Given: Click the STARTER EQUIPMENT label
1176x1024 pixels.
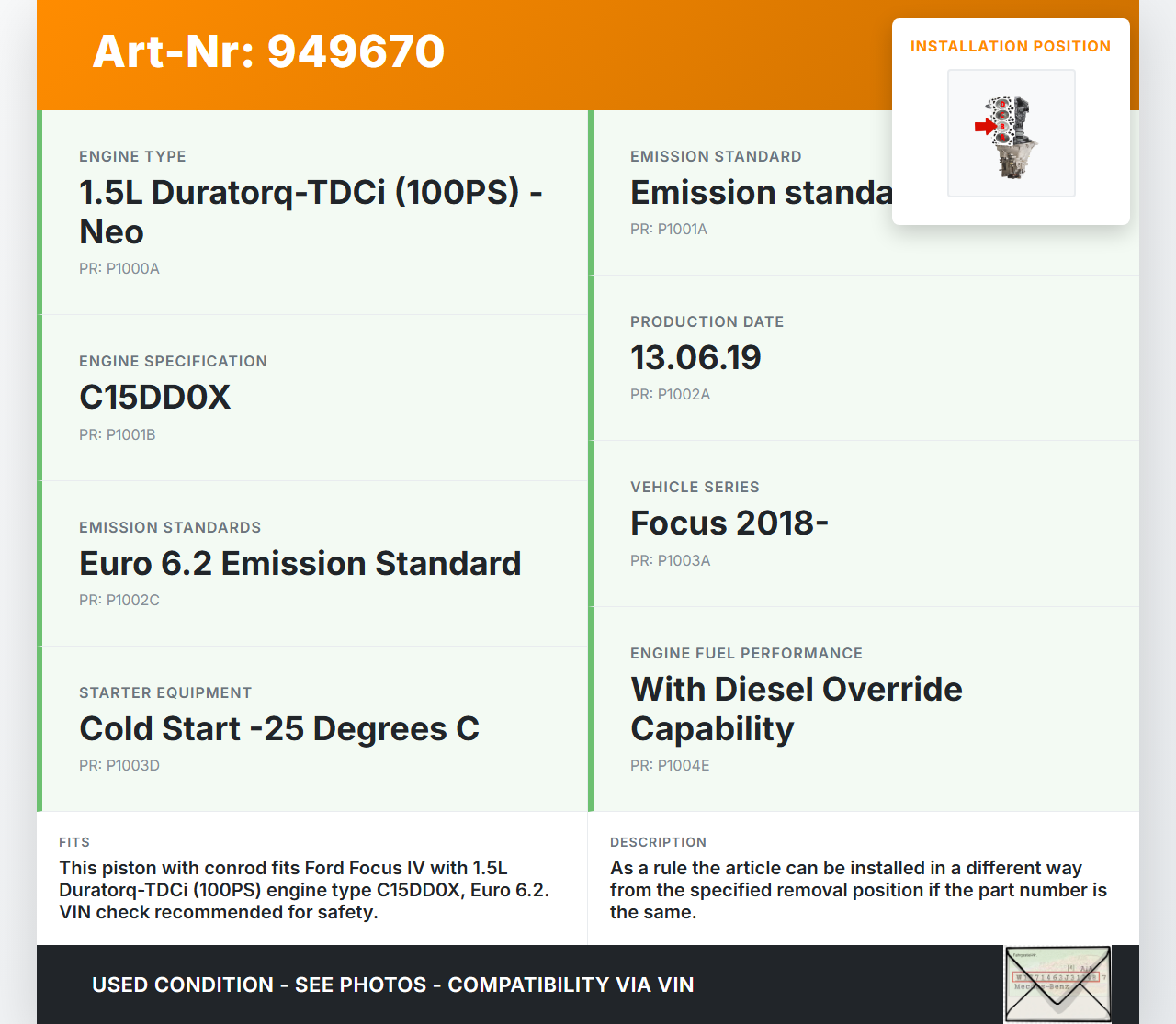Looking at the screenshot, I should point(165,692).
